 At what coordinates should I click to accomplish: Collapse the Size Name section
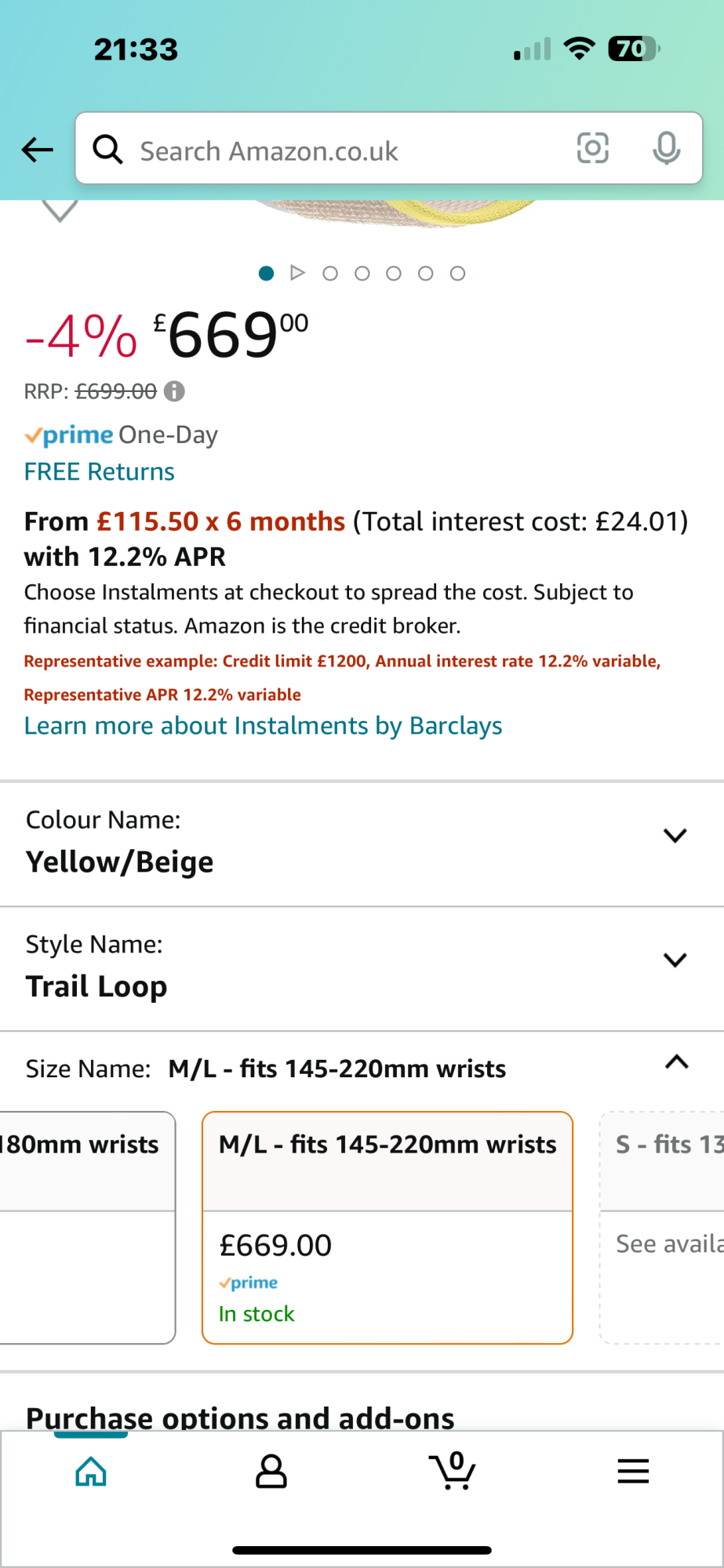tap(676, 1063)
